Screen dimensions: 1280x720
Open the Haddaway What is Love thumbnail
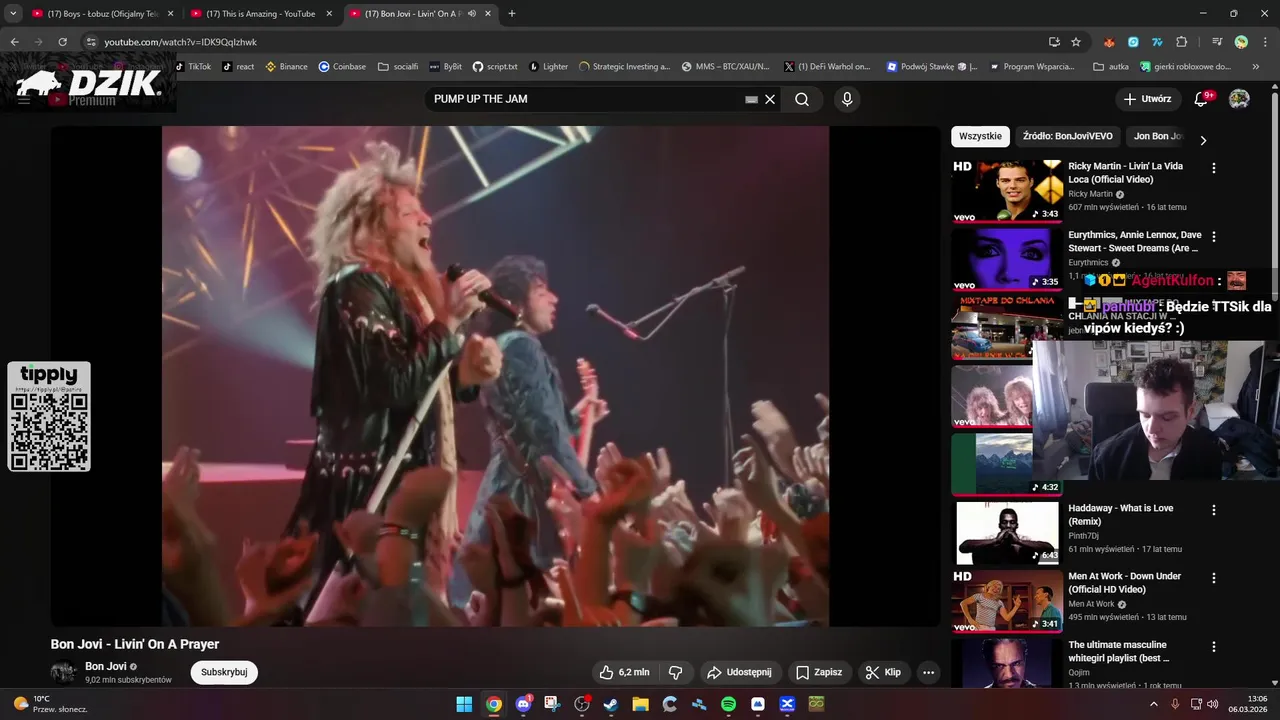(1006, 532)
